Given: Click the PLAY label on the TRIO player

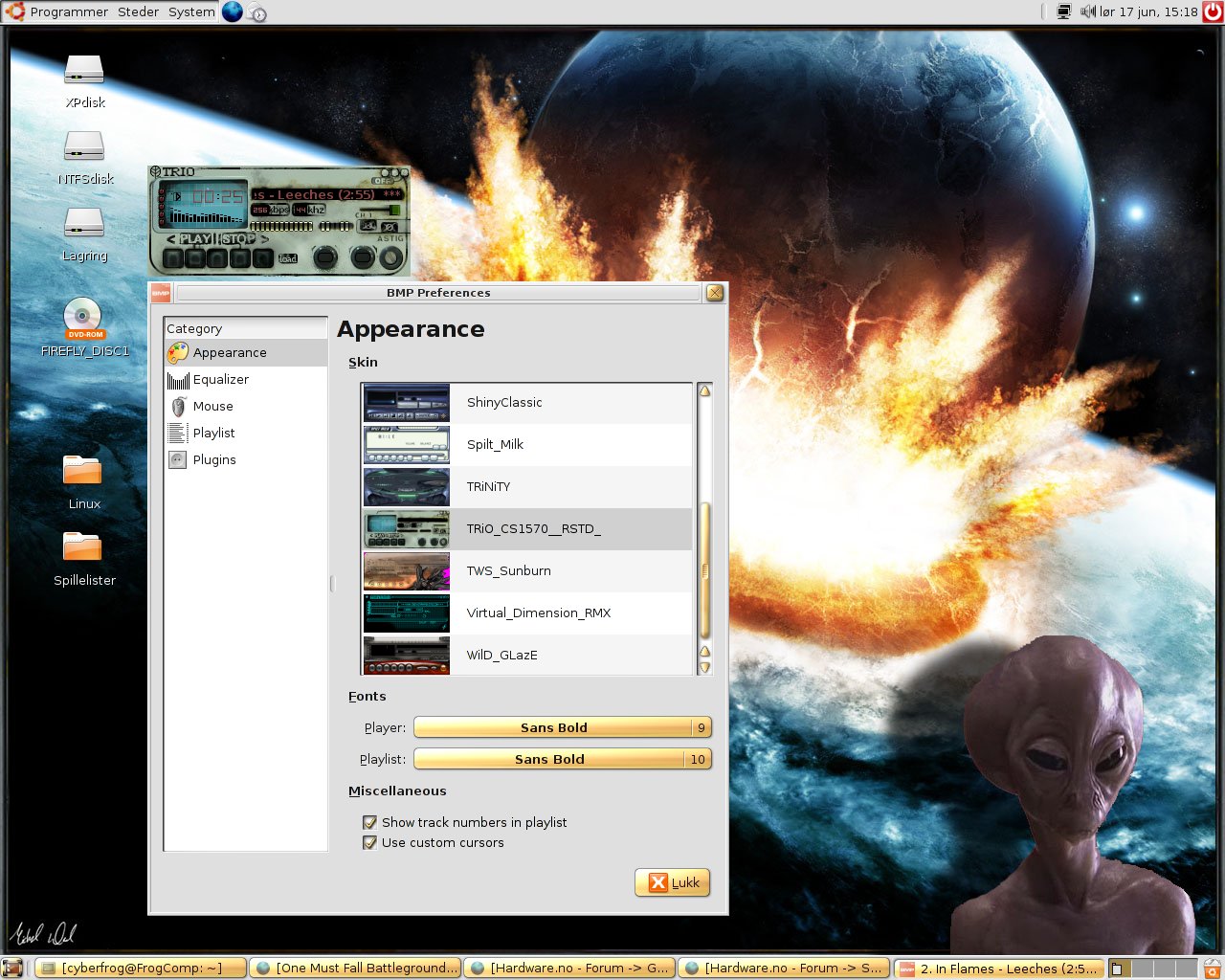Looking at the screenshot, I should click(x=195, y=239).
